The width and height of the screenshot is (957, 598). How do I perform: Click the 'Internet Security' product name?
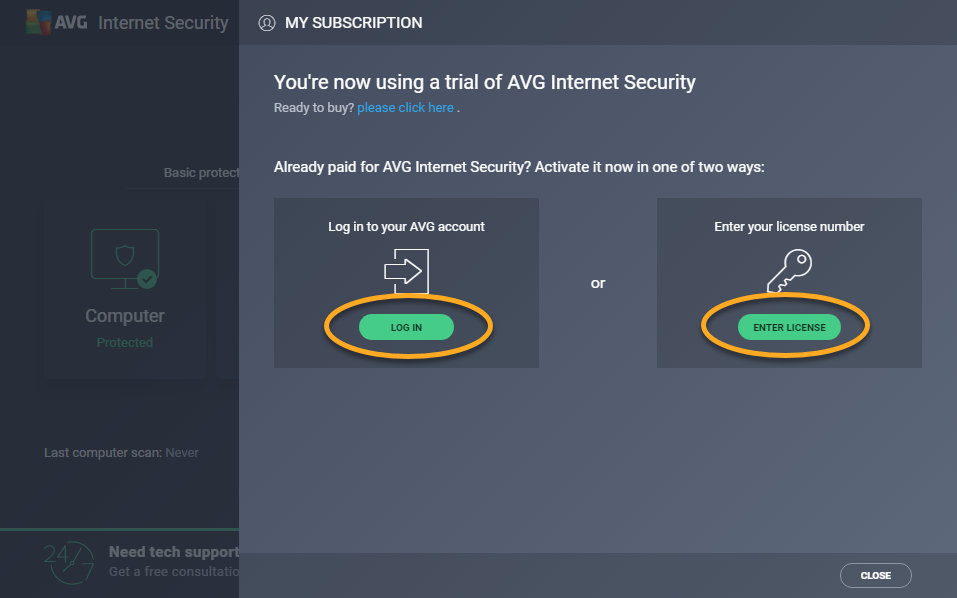pos(163,23)
